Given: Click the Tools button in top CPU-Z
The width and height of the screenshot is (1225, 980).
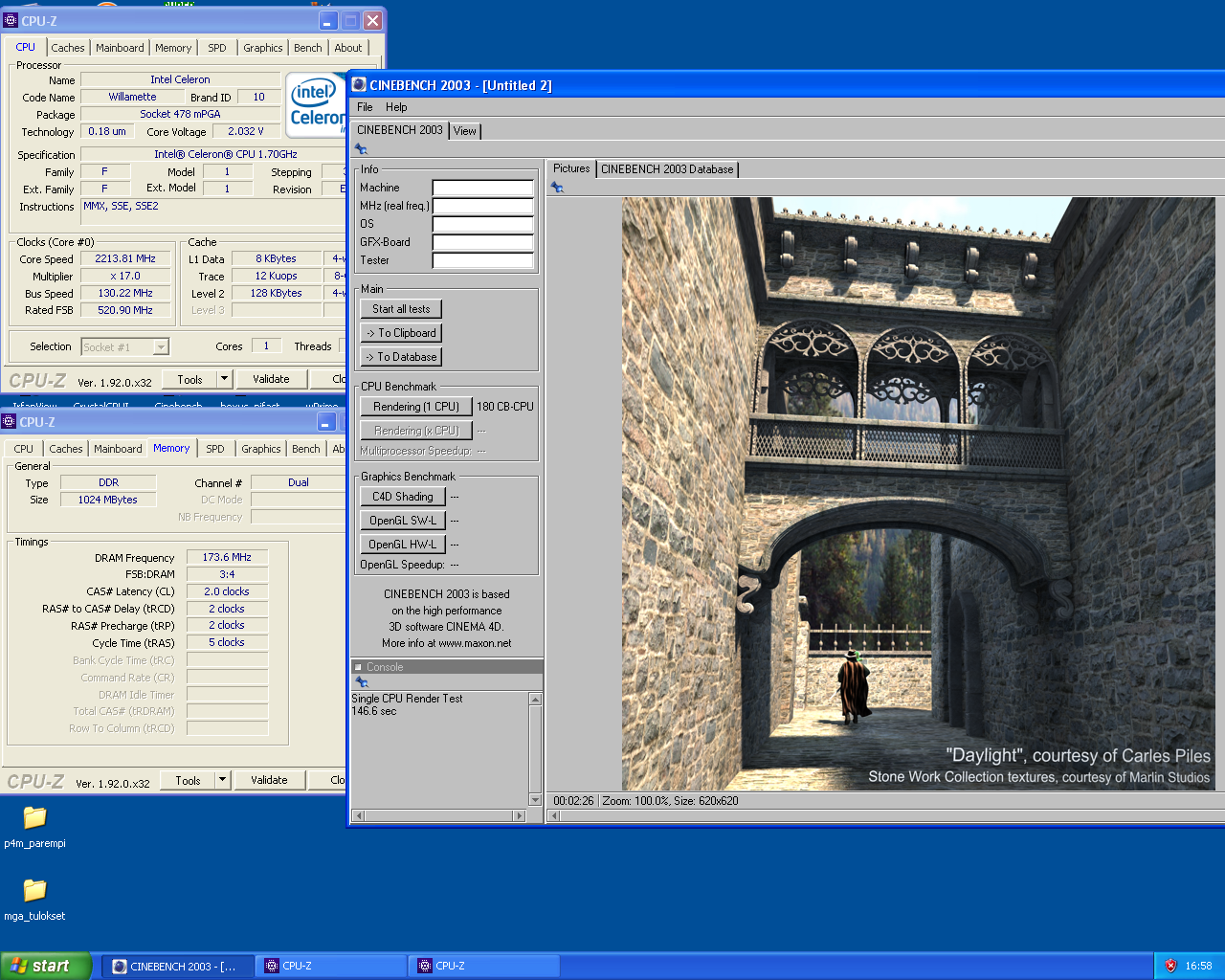Looking at the screenshot, I should pos(189,379).
